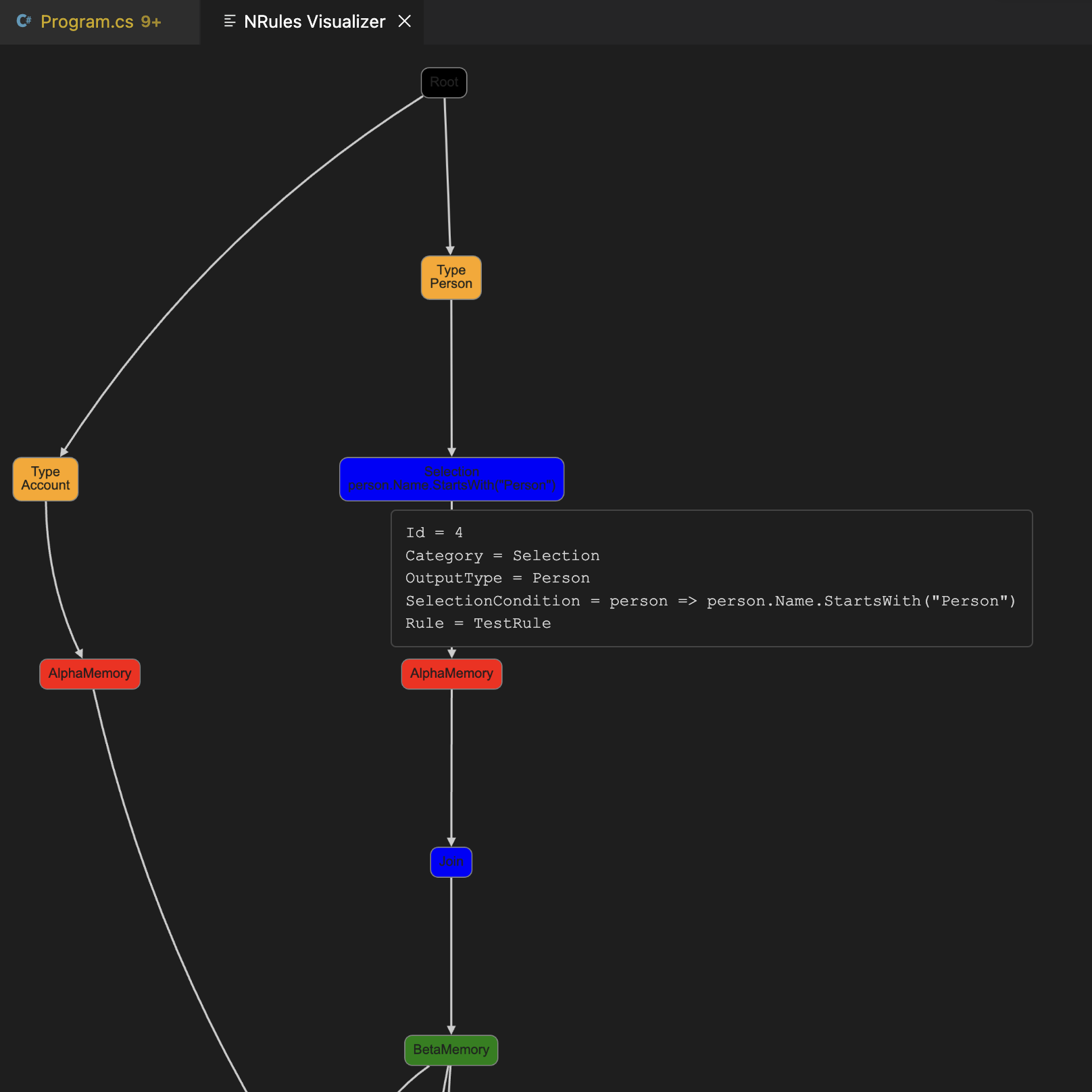The height and width of the screenshot is (1092, 1092).
Task: Click the C# file icon on Program.cs tab
Action: 24,21
